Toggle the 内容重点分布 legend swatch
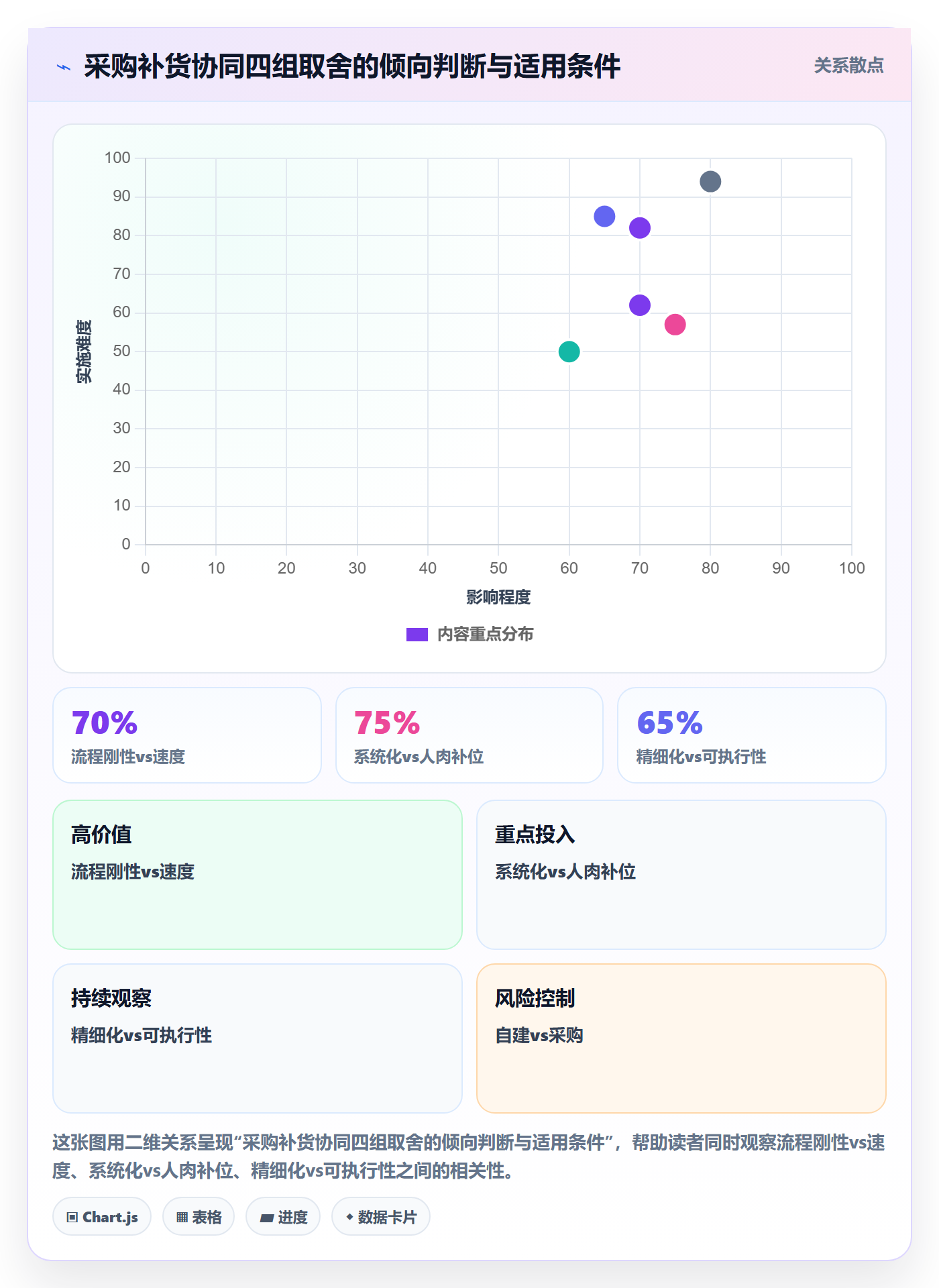The height and width of the screenshot is (1288, 939). tap(417, 635)
